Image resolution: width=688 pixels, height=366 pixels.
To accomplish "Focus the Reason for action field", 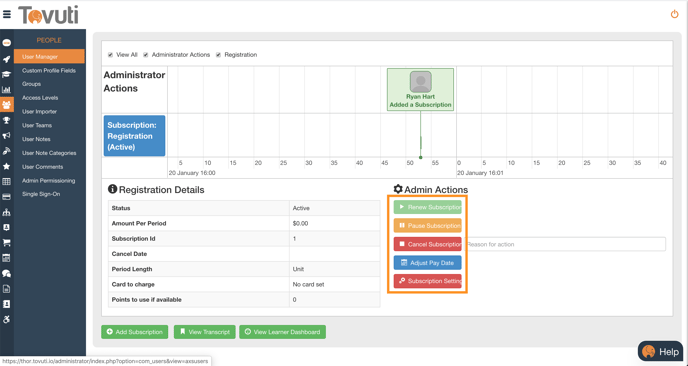I will [x=565, y=244].
